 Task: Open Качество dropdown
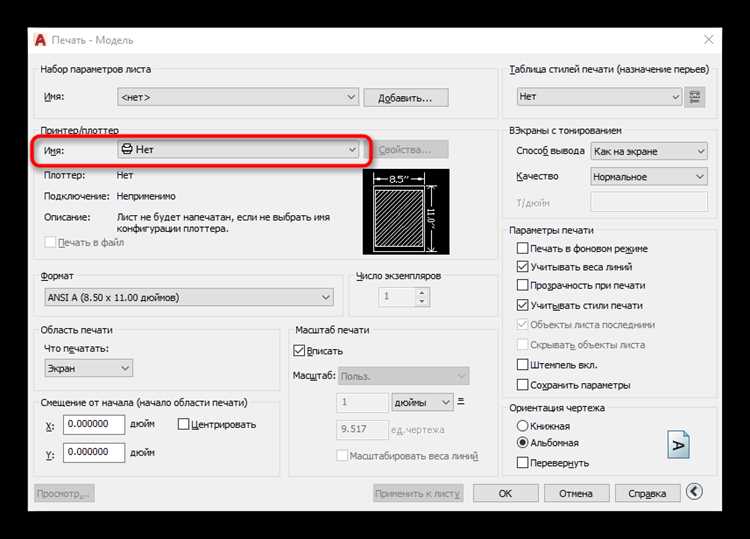coord(649,176)
